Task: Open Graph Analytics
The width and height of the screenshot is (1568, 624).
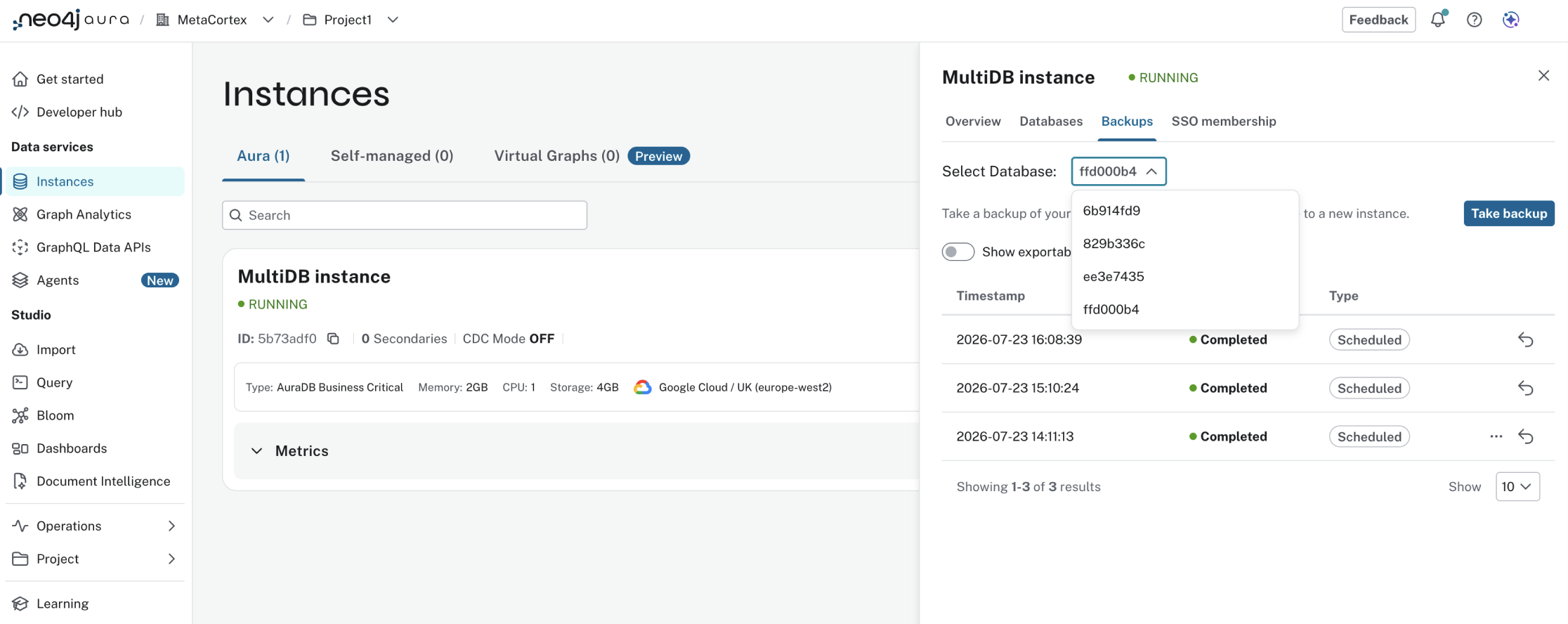Action: tap(95, 214)
